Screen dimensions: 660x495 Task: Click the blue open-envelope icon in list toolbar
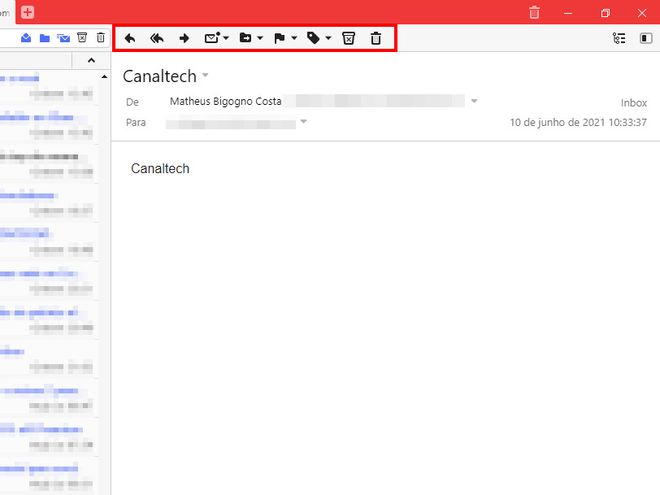26,38
